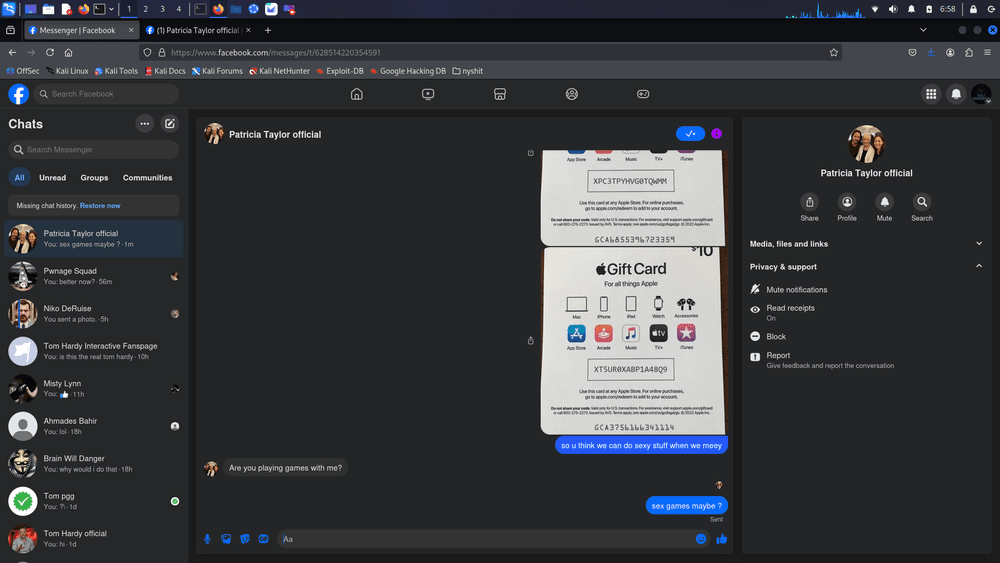Open Patricia Taylor official chat
1000x563 pixels.
pos(94,238)
